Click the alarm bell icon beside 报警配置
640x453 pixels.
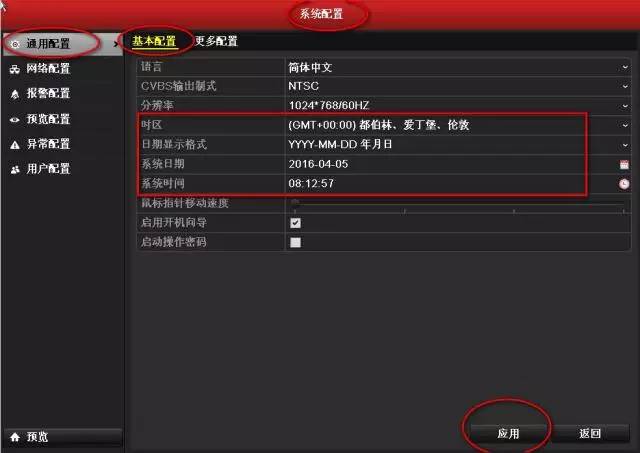[15, 95]
